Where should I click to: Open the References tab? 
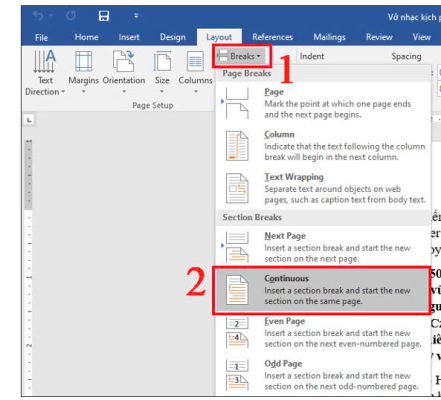[272, 37]
